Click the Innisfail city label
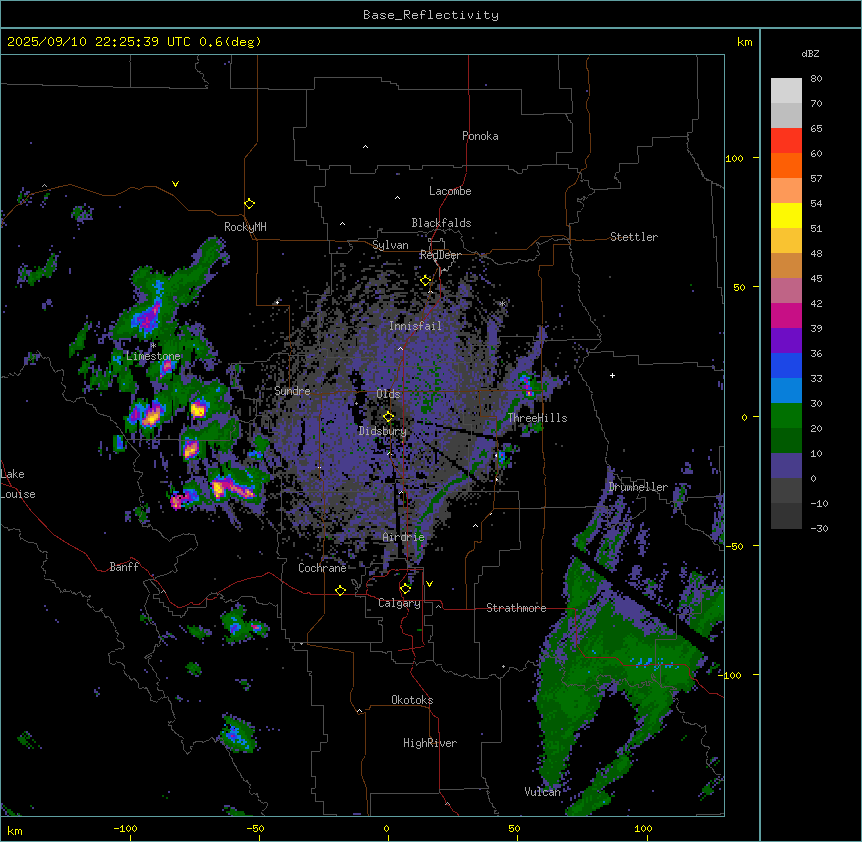Viewport: 862px width, 842px height. pos(415,326)
